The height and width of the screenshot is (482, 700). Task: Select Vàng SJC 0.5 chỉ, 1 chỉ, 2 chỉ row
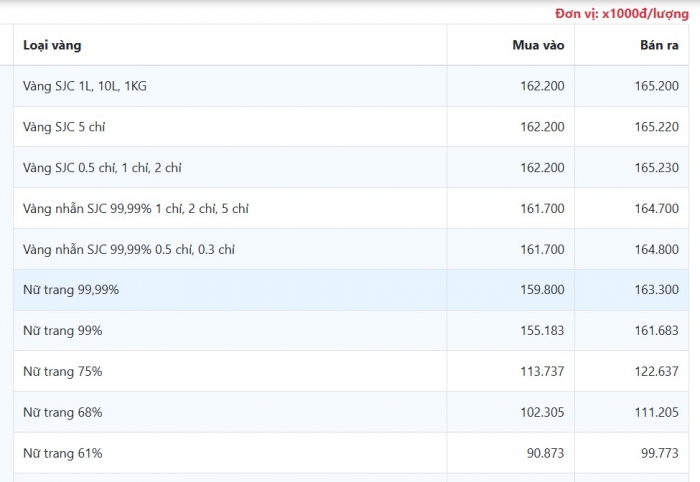(351, 168)
